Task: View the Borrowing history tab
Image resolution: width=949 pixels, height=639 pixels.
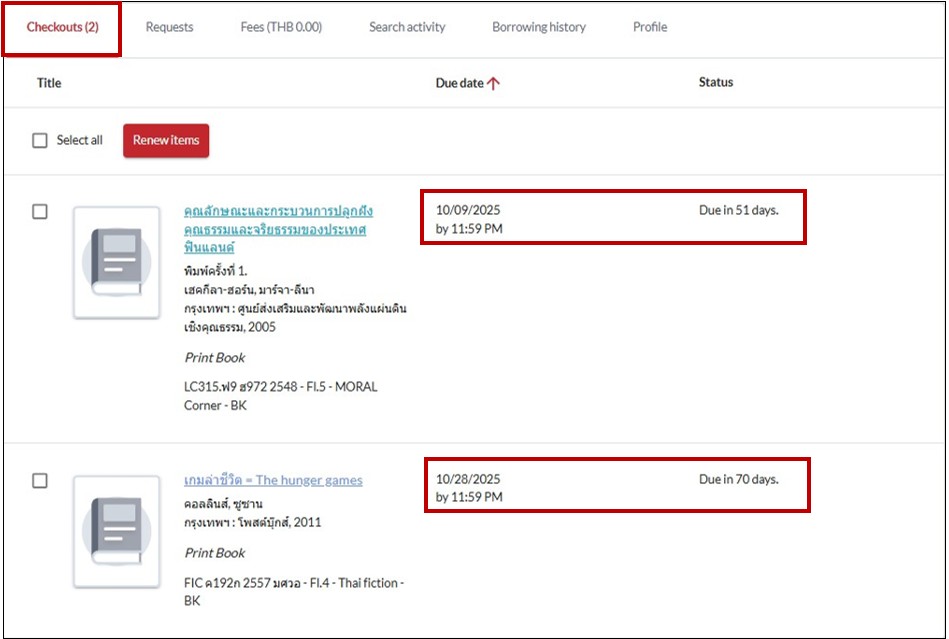Action: (539, 28)
